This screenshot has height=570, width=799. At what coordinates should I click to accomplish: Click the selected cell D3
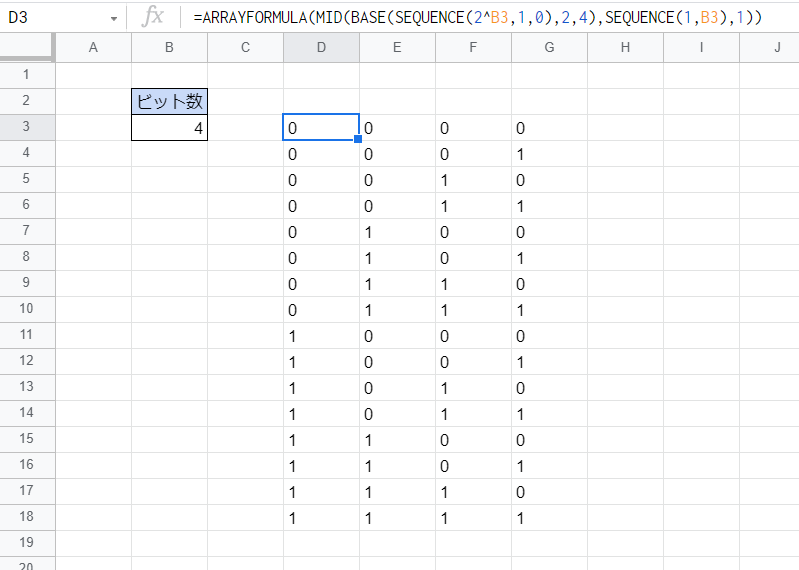click(321, 127)
